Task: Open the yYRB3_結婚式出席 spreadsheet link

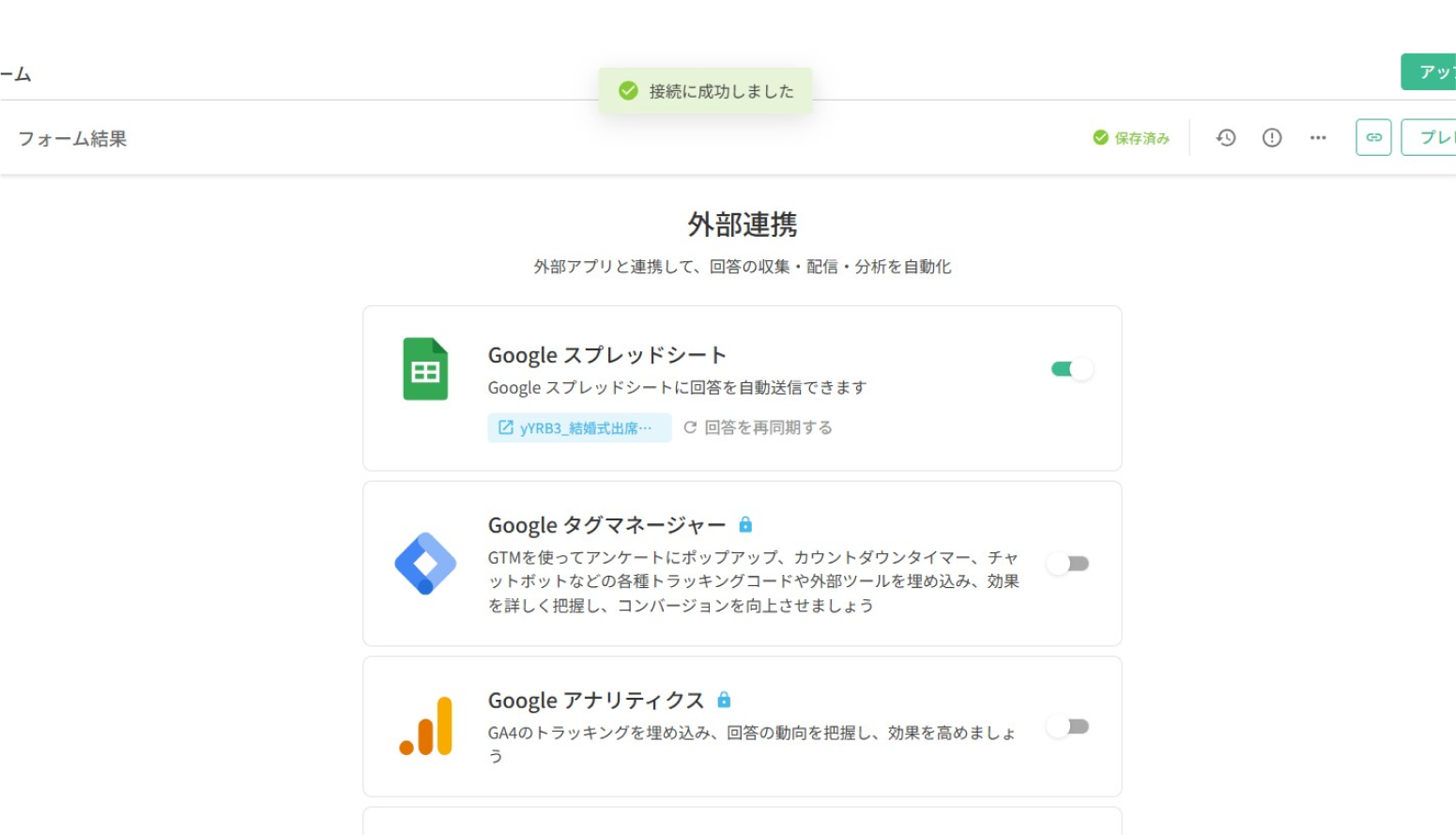Action: click(x=579, y=427)
